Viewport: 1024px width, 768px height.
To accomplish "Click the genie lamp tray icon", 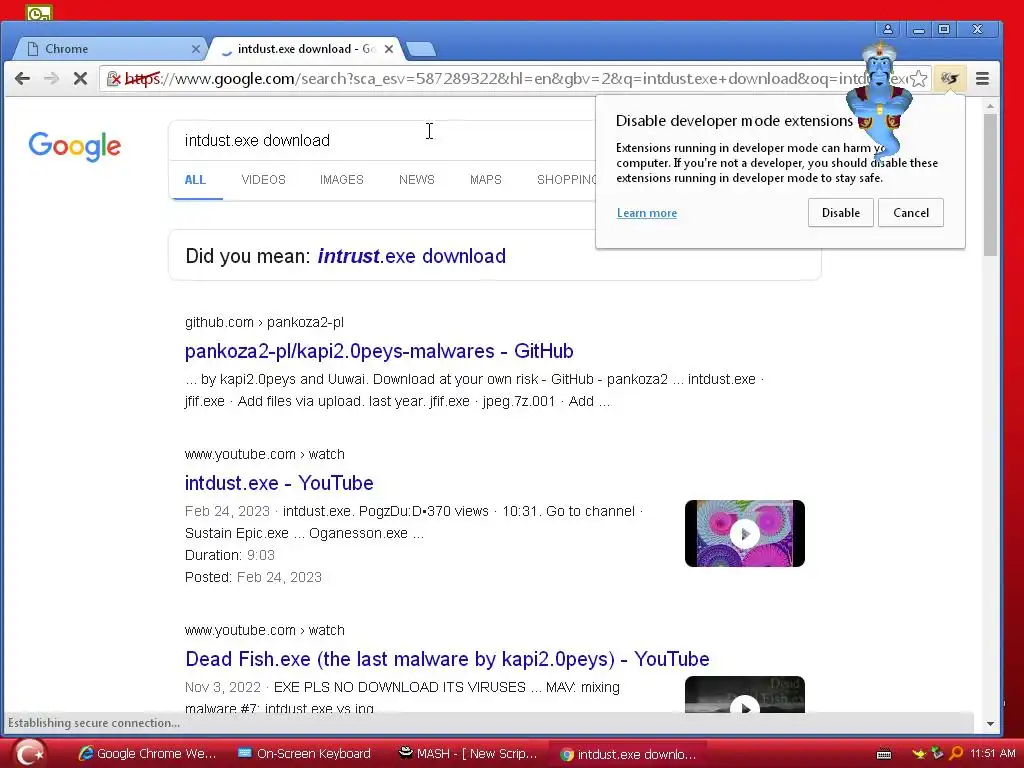I will 920,754.
